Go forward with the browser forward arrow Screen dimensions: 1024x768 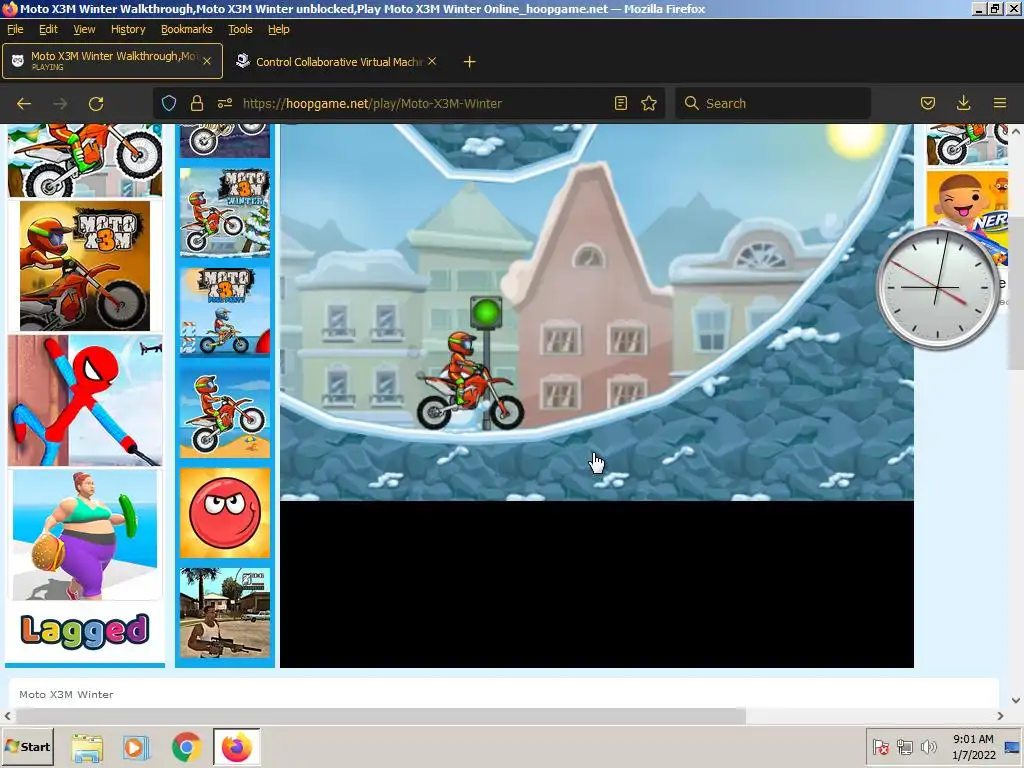(x=60, y=103)
